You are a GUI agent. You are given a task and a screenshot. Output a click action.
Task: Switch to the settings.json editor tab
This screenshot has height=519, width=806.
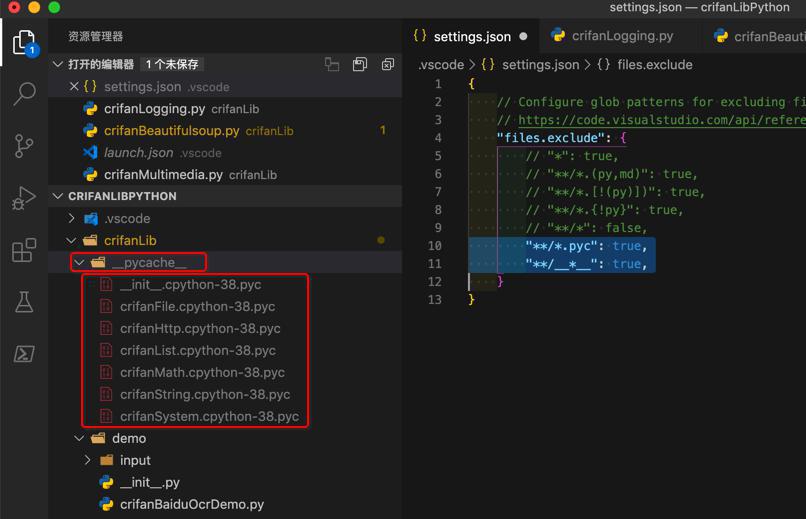pos(470,36)
